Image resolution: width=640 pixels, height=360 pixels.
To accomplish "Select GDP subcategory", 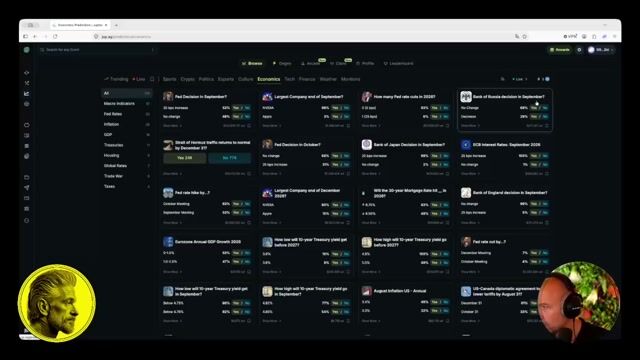I will (127, 135).
